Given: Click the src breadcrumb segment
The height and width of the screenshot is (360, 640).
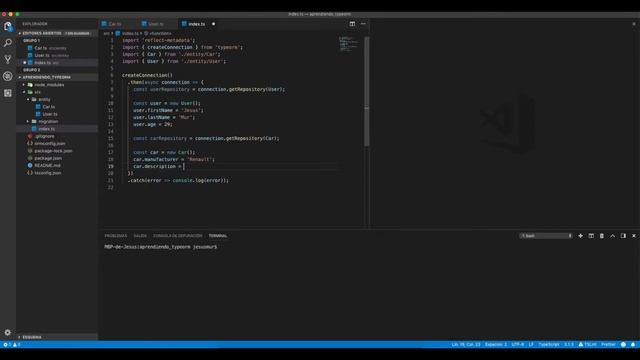Looking at the screenshot, I should pos(106,33).
